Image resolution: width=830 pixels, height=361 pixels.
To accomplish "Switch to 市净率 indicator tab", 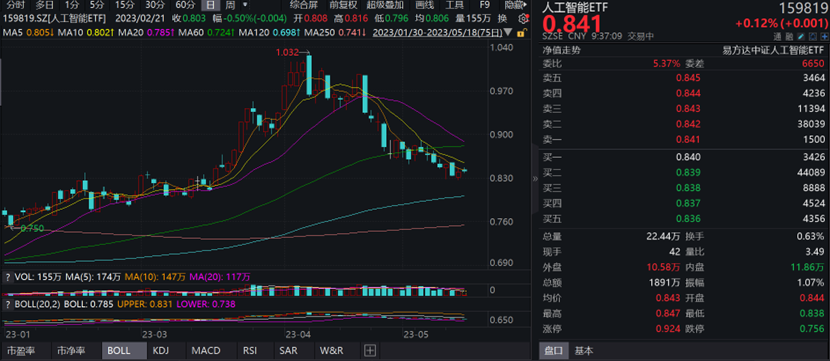I will click(x=70, y=350).
